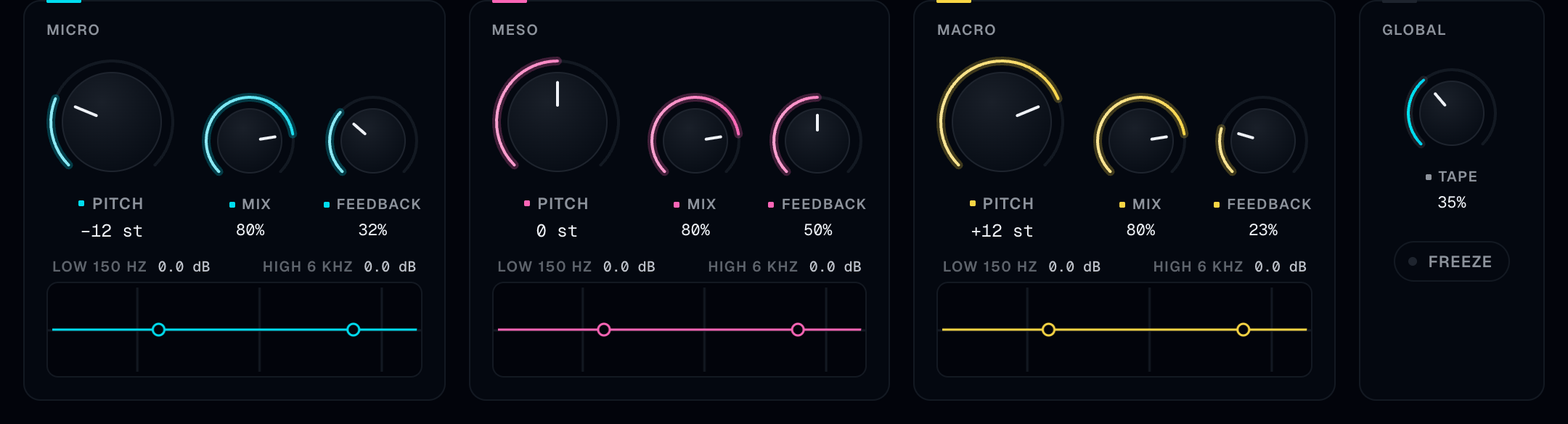Image resolution: width=1568 pixels, height=424 pixels.
Task: Grab the Macro high 6 kHz EQ node
Action: point(1244,330)
